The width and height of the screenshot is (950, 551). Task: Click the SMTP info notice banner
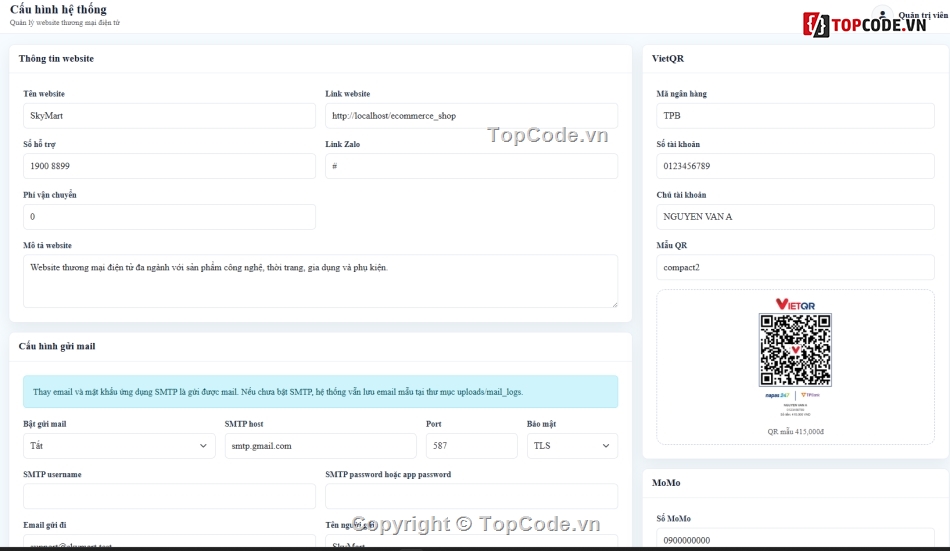click(321, 392)
